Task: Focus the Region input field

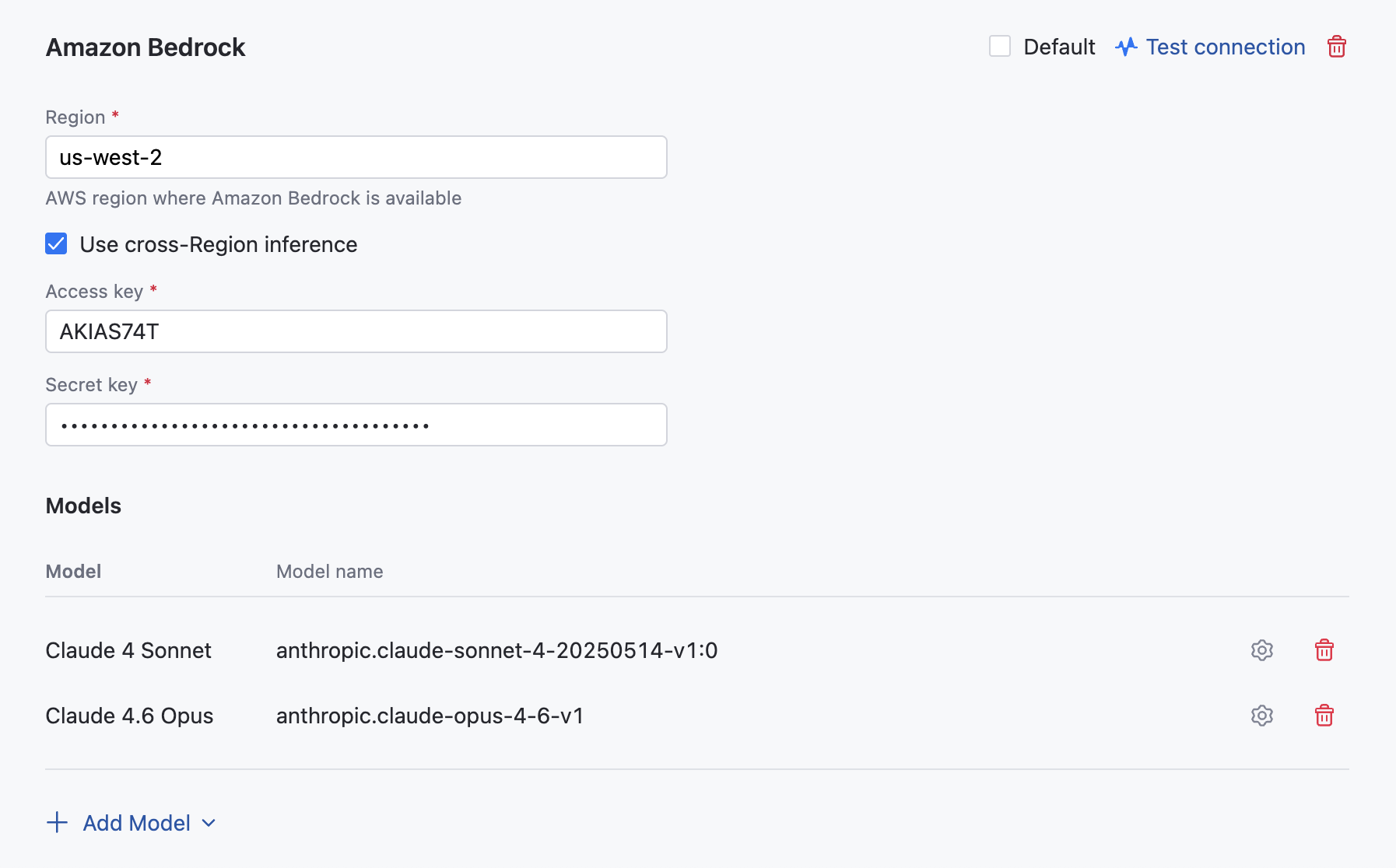Action: click(x=356, y=157)
